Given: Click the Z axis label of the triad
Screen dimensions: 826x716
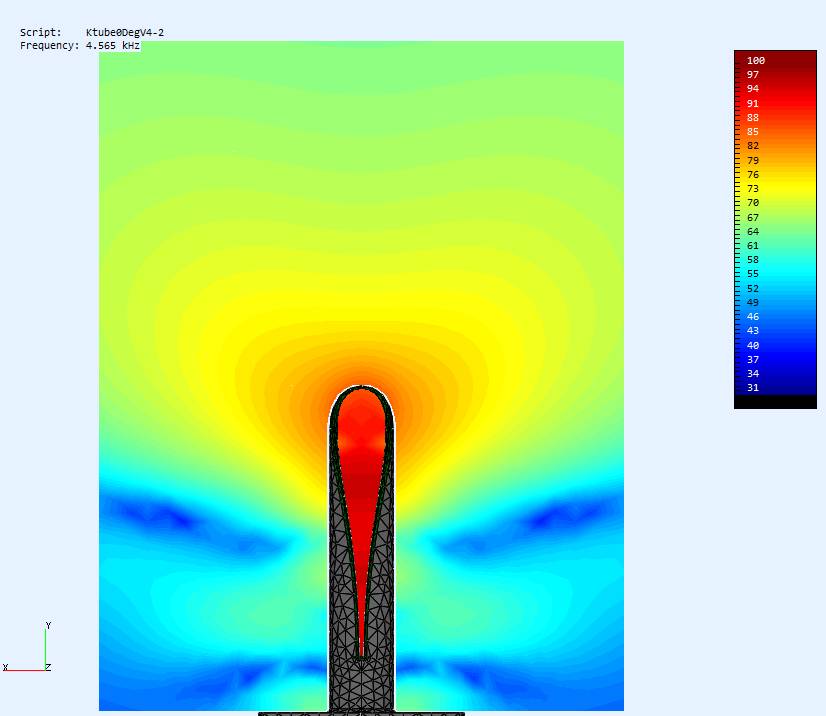Looking at the screenshot, I should [48, 667].
